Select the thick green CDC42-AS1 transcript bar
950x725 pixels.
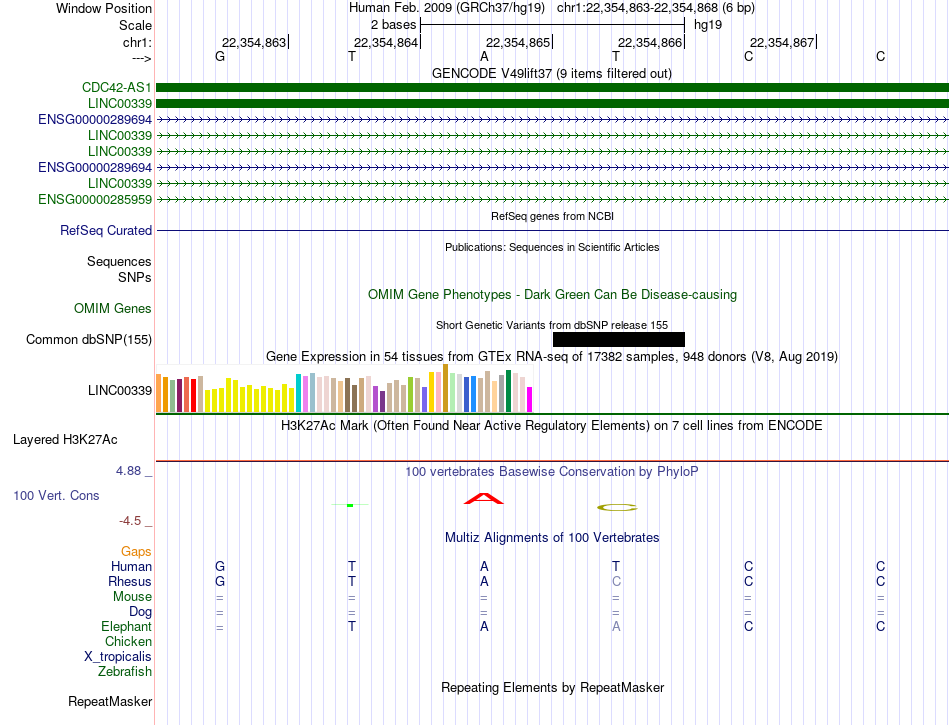(553, 87)
